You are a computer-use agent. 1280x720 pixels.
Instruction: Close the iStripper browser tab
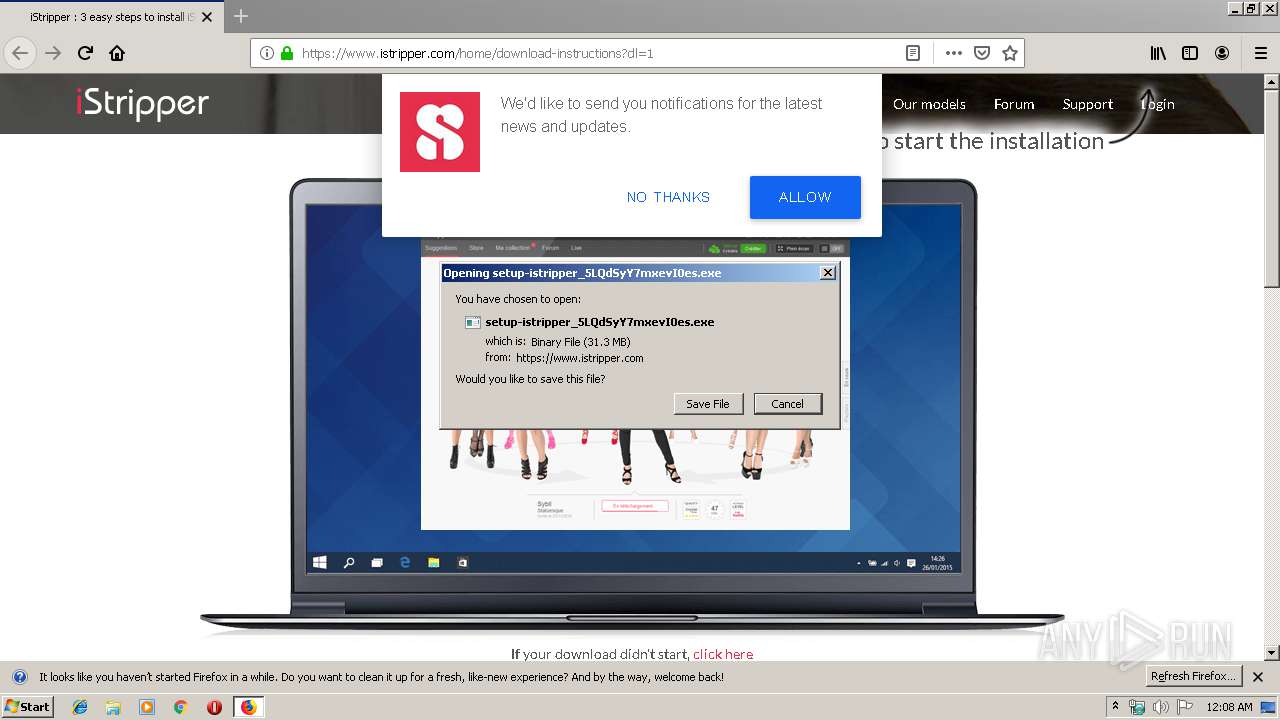pyautogui.click(x=209, y=17)
